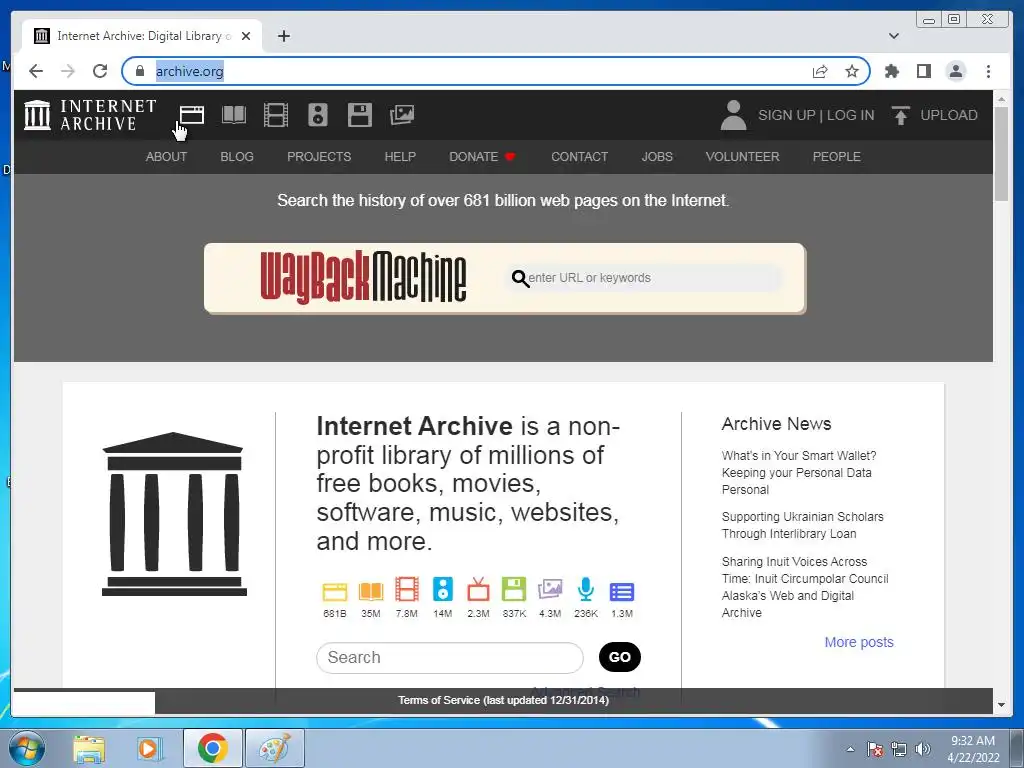Image resolution: width=1024 pixels, height=768 pixels.
Task: Go back in browser history
Action: pyautogui.click(x=36, y=71)
